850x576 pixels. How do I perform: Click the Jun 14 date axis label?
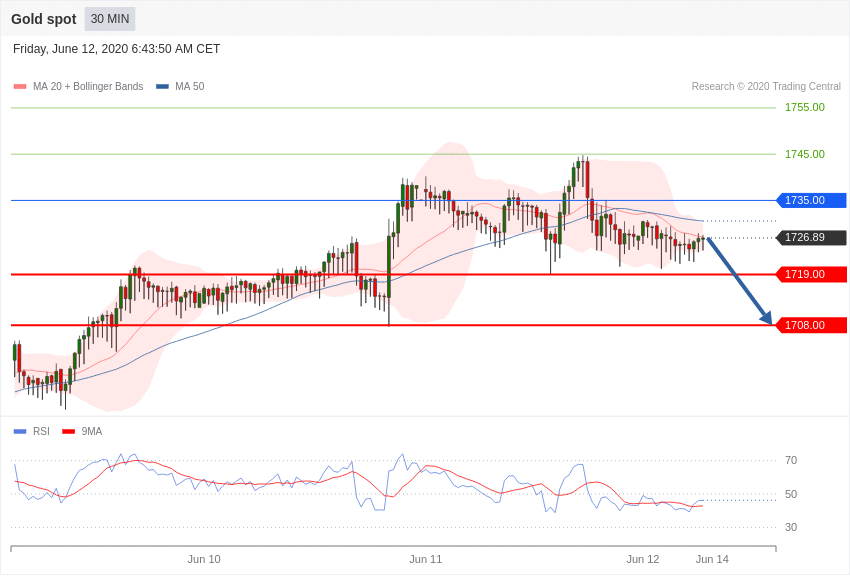pyautogui.click(x=712, y=559)
